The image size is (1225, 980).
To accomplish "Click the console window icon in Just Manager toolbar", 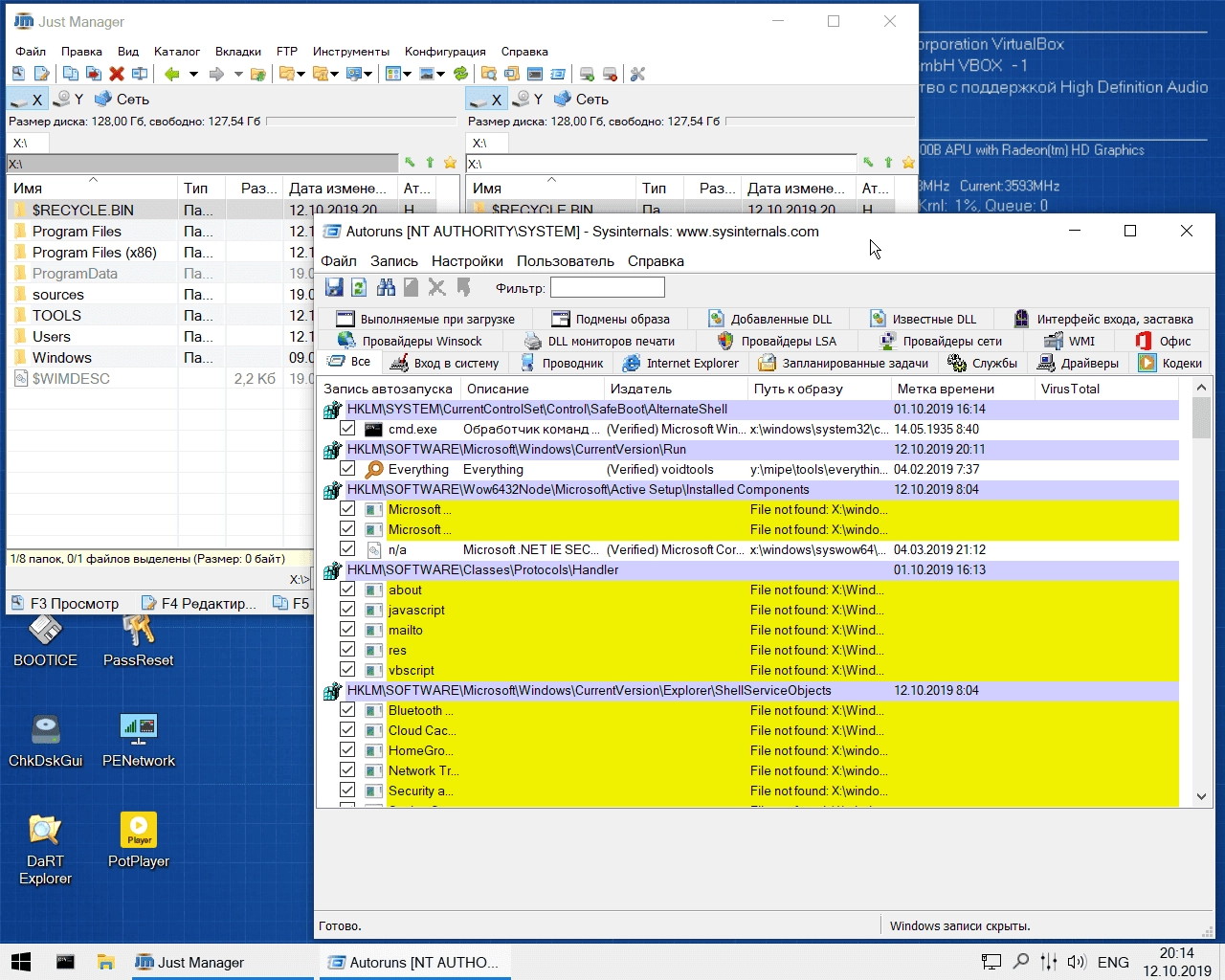I will coord(535,74).
